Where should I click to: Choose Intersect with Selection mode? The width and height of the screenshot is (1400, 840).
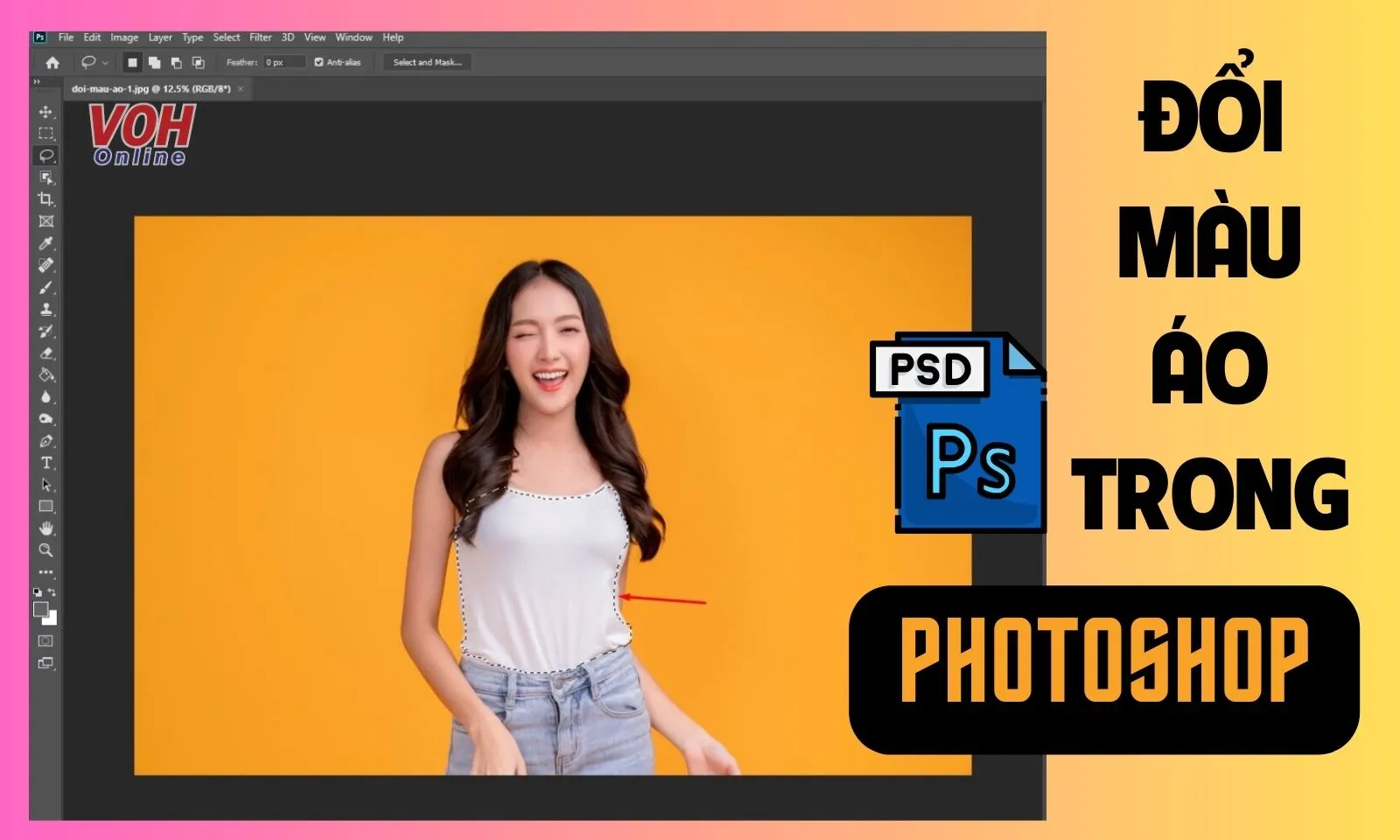[x=198, y=62]
